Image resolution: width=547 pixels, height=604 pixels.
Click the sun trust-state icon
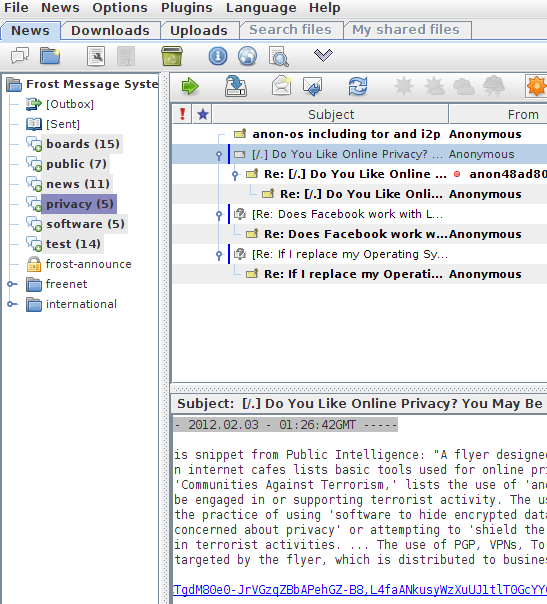coord(404,86)
